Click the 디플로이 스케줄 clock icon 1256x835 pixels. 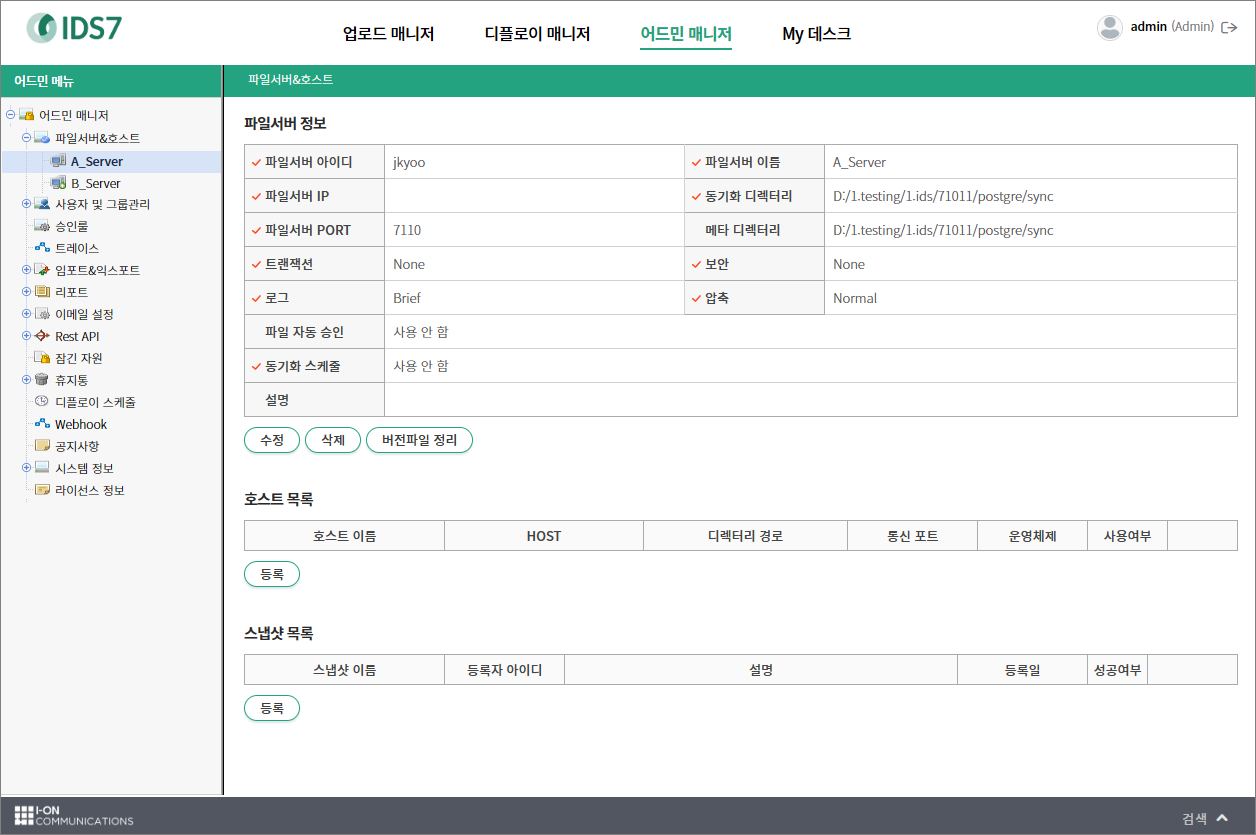tap(42, 402)
